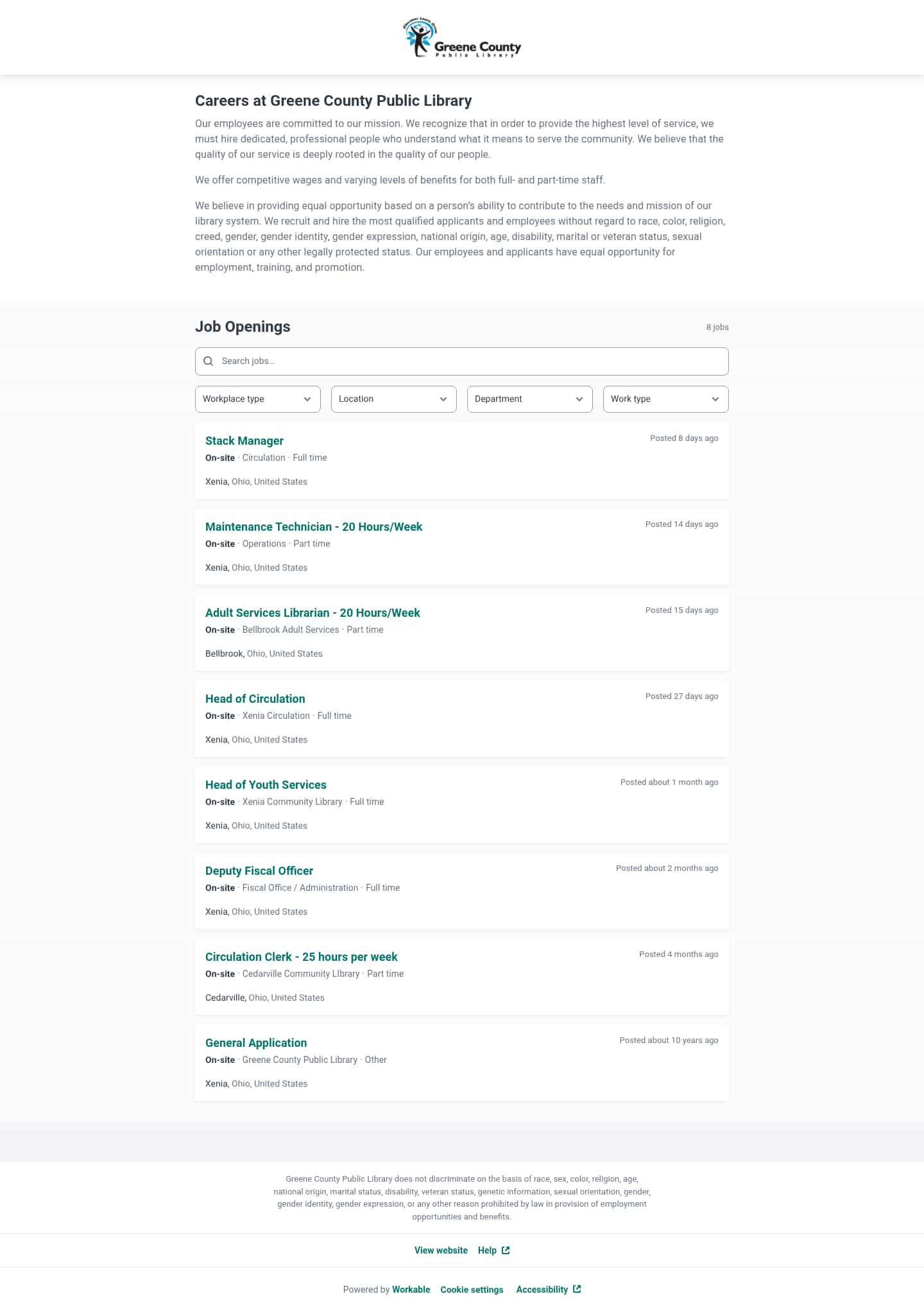Click inside the Search jobs field

point(449,361)
